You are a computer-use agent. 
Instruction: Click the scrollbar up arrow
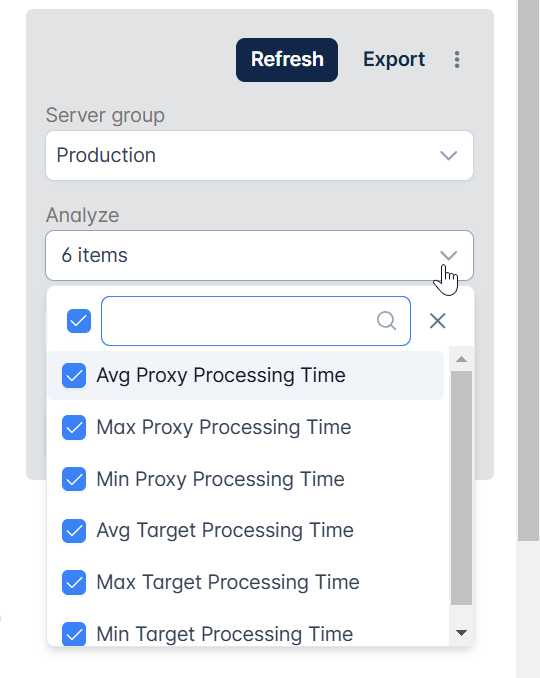[x=461, y=359]
